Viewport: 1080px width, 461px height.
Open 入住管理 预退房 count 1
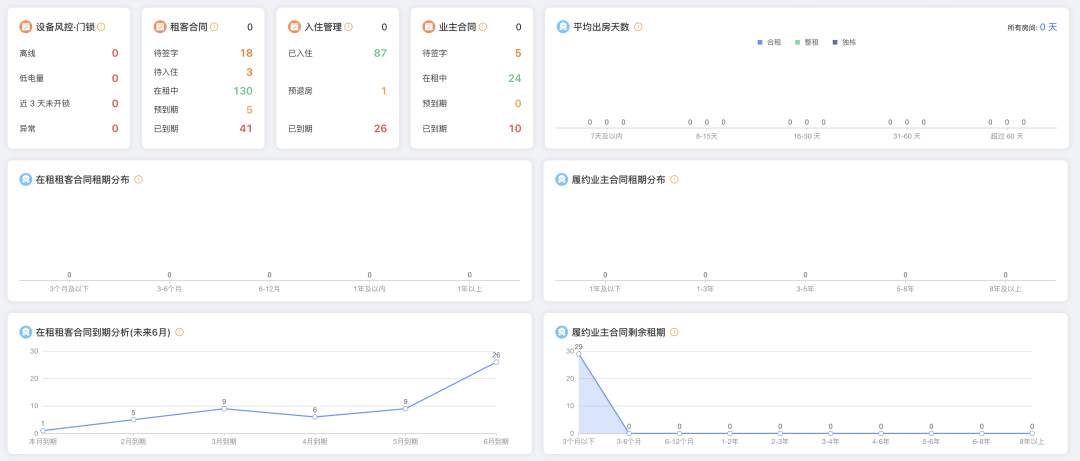(x=384, y=91)
